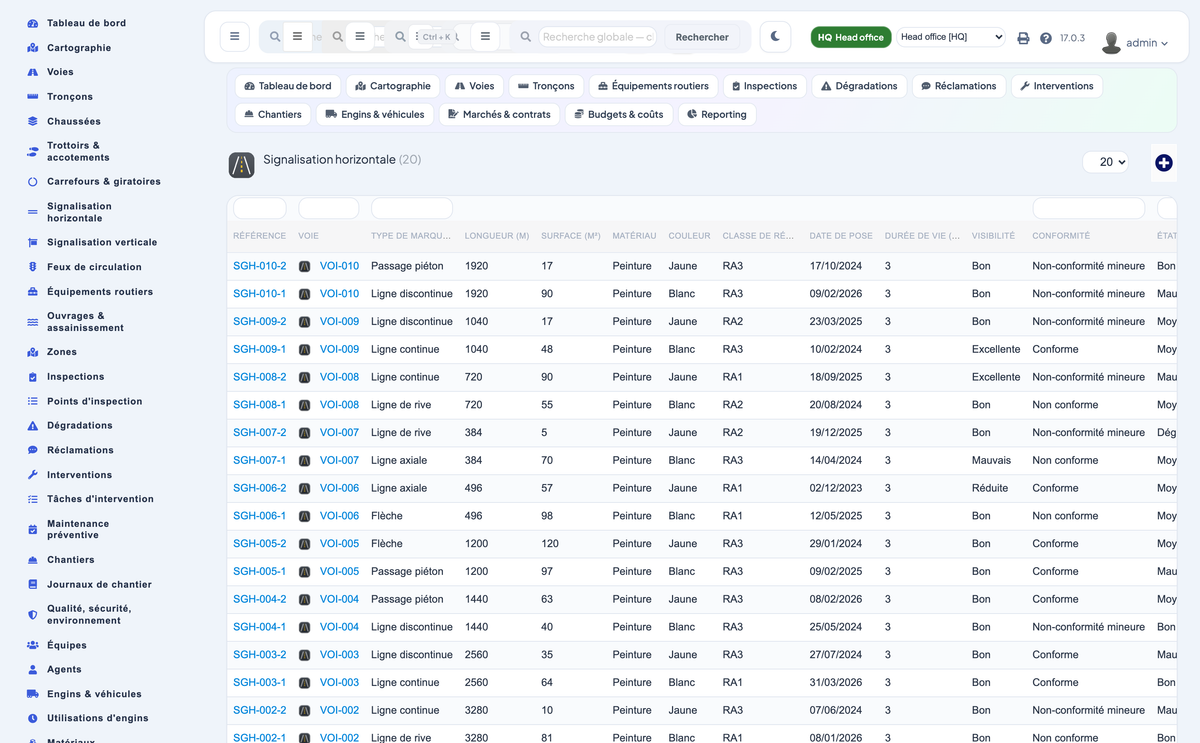Expand the admin user menu
This screenshot has width=1200, height=743.
coord(1135,43)
